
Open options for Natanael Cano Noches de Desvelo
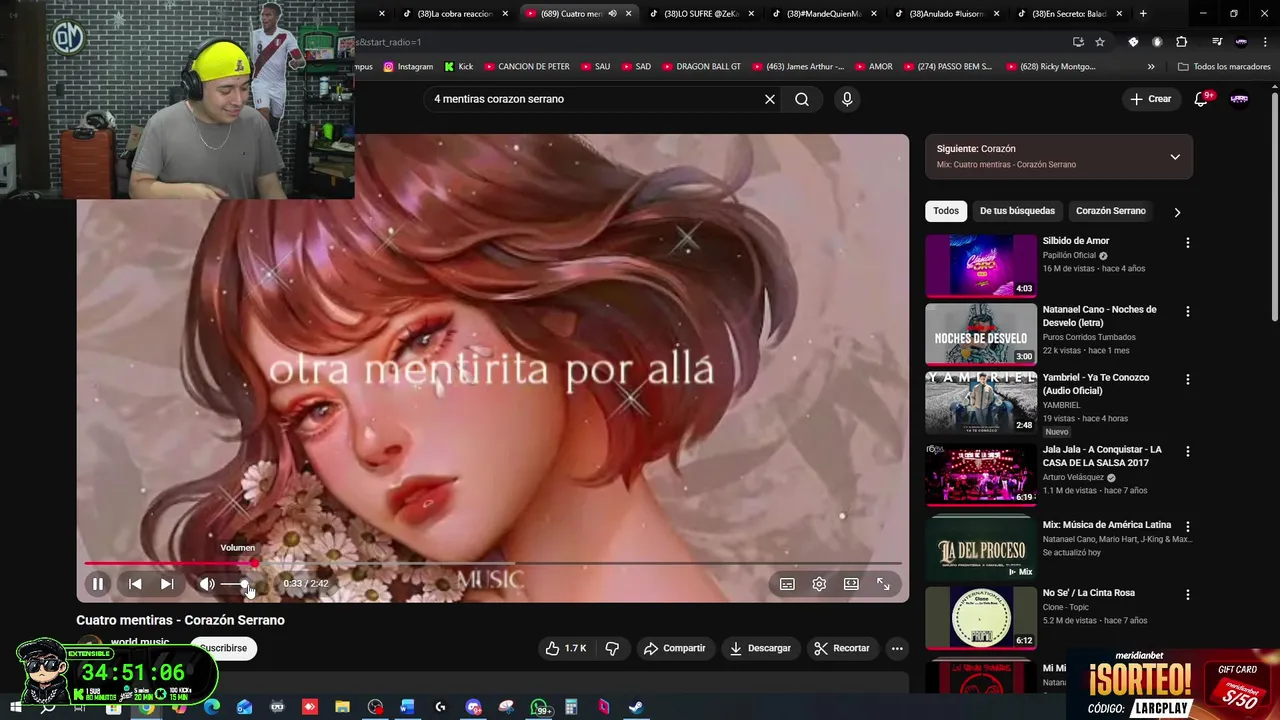(x=1188, y=312)
